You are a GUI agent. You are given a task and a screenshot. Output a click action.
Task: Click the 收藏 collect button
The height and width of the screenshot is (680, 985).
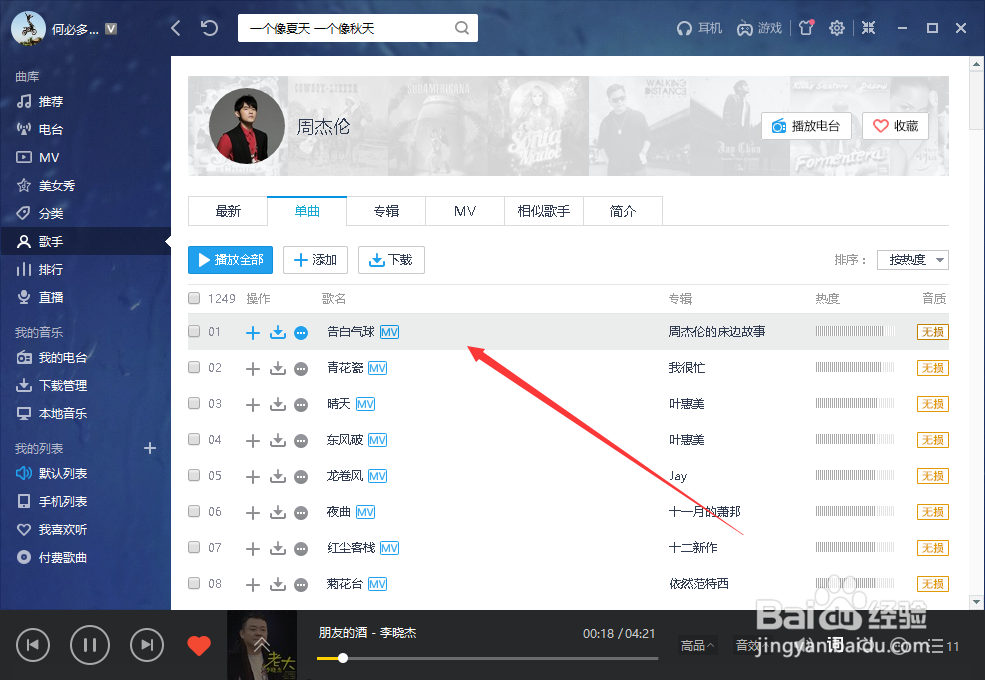coord(894,126)
